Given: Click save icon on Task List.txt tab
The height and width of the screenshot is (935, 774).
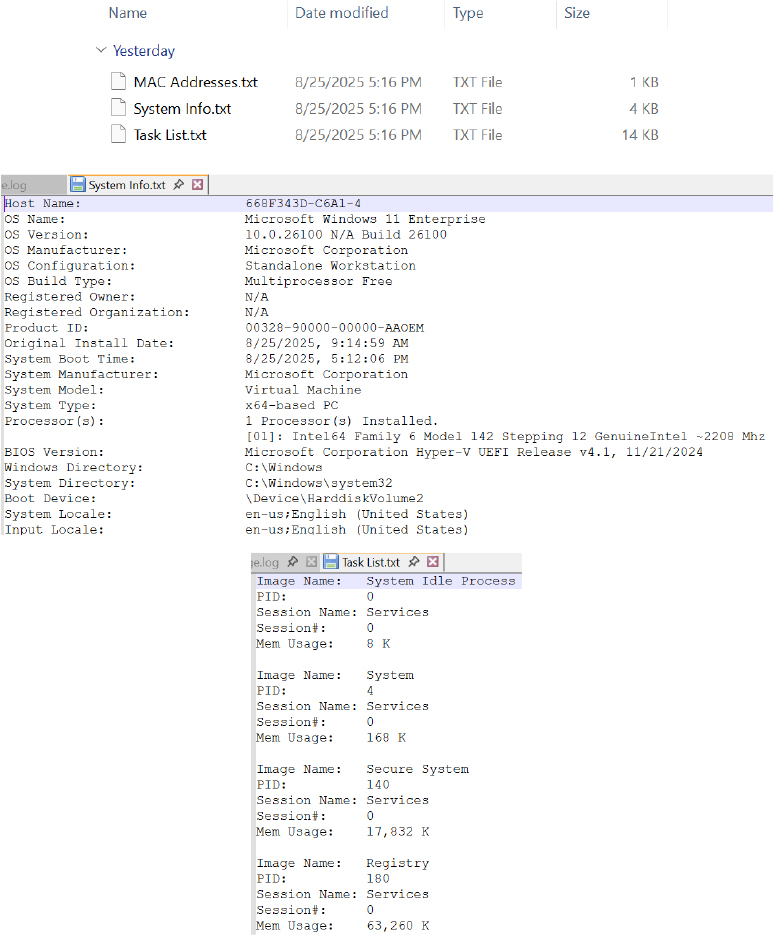Looking at the screenshot, I should coord(331,562).
